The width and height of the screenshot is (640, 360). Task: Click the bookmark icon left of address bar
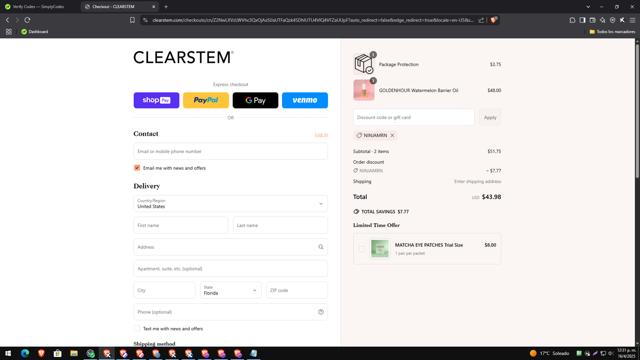pyautogui.click(x=132, y=20)
